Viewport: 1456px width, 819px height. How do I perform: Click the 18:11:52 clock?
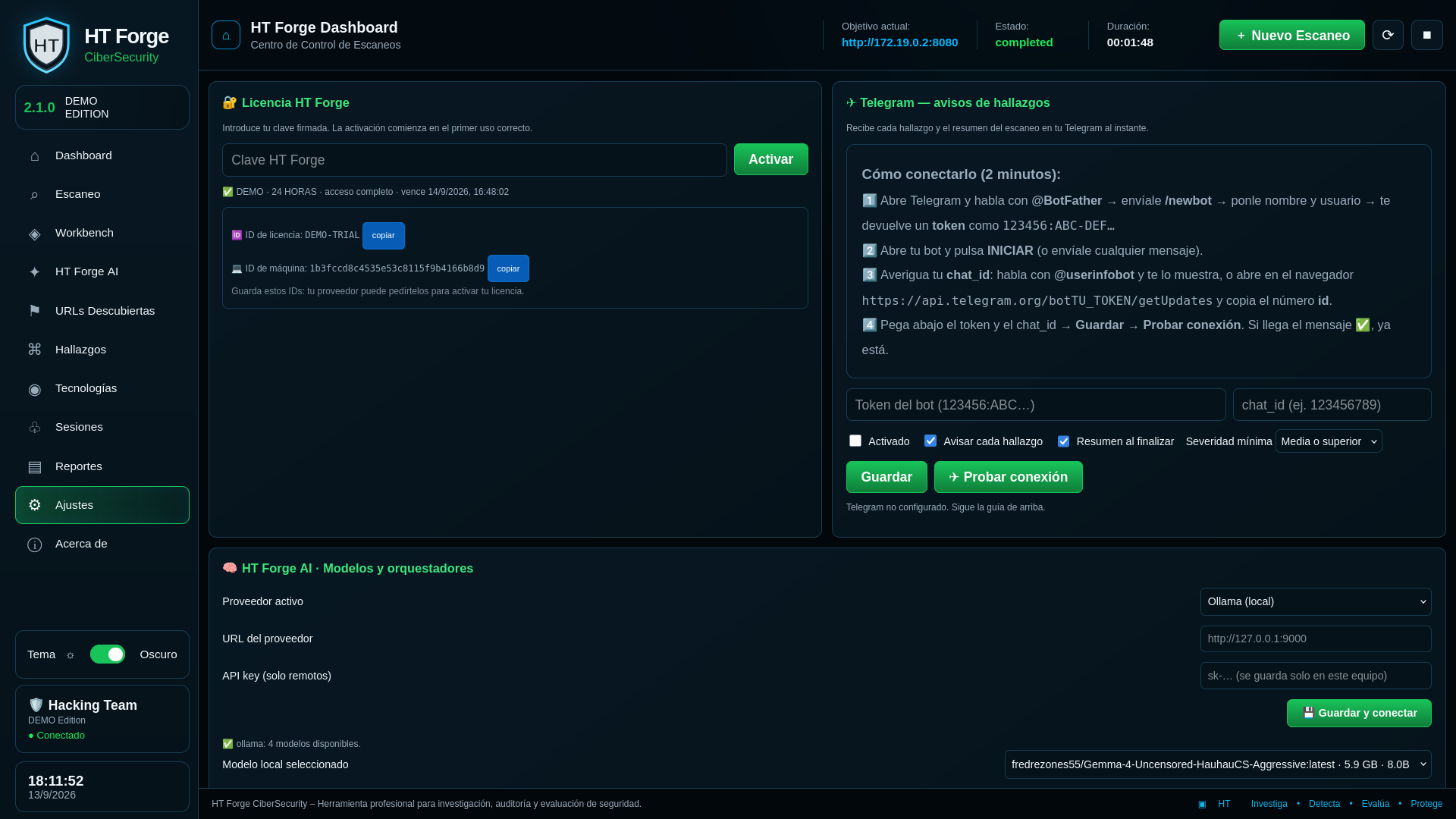pos(55,781)
